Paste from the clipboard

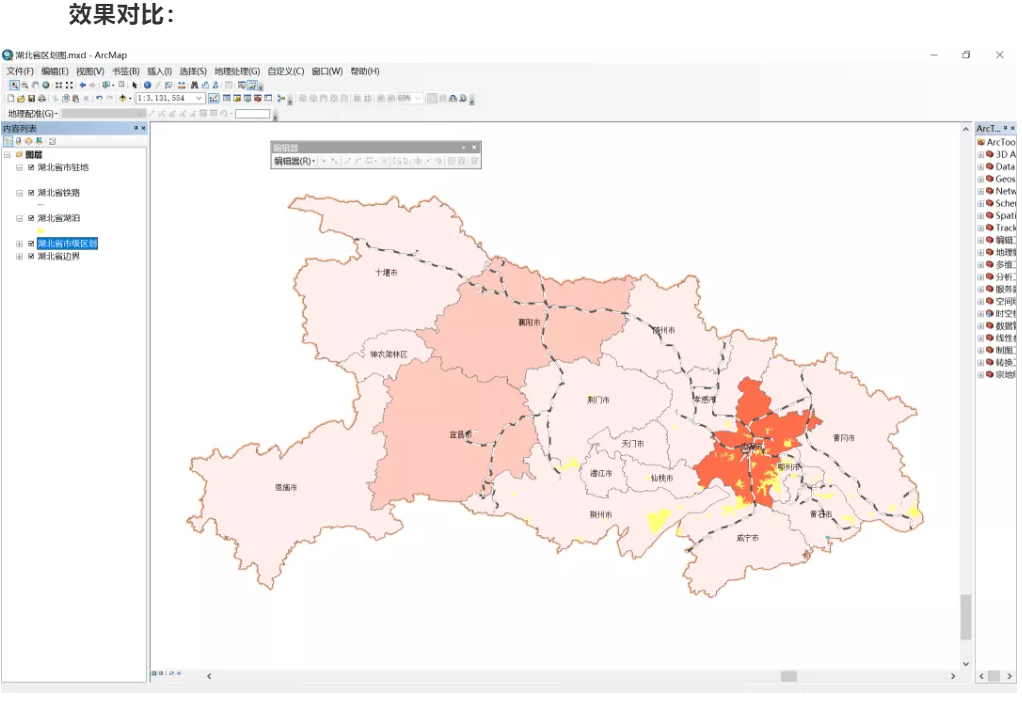point(76,98)
